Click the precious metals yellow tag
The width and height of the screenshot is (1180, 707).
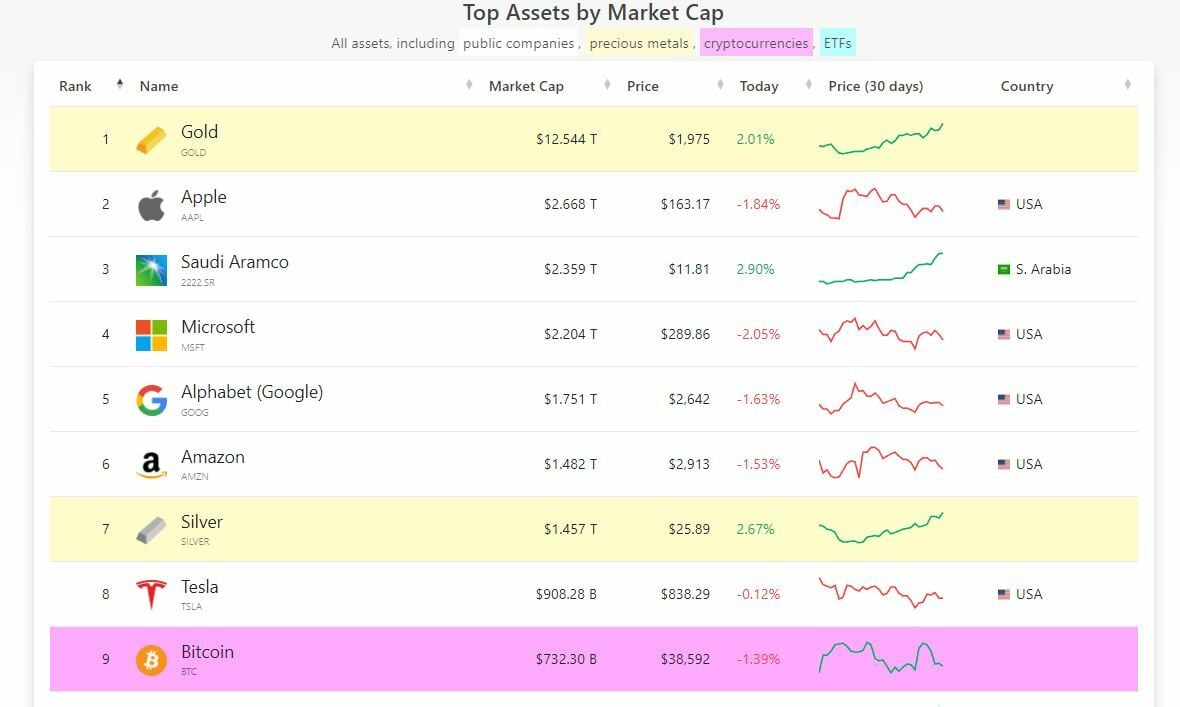[639, 44]
